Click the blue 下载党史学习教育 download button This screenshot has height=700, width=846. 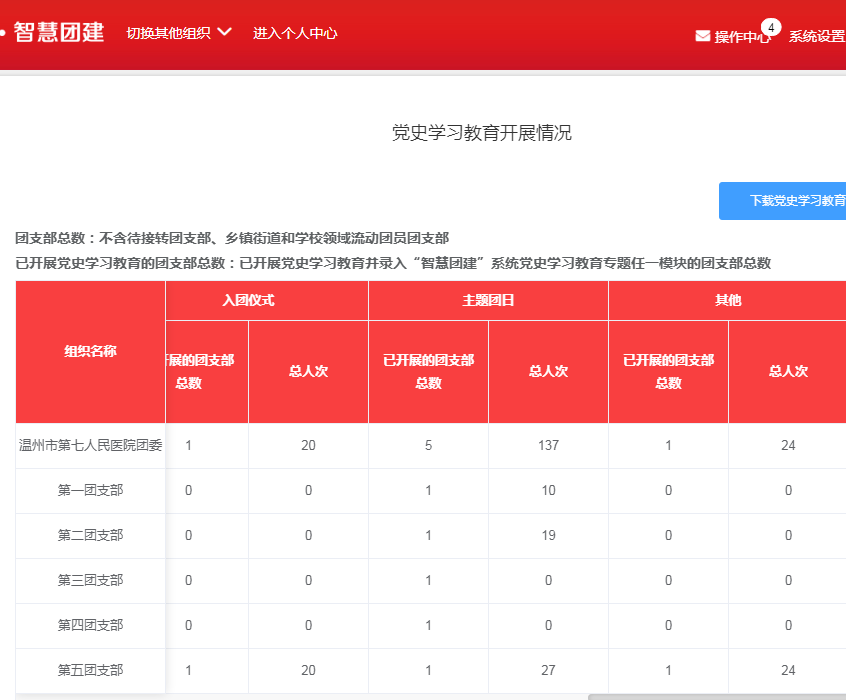click(x=783, y=201)
